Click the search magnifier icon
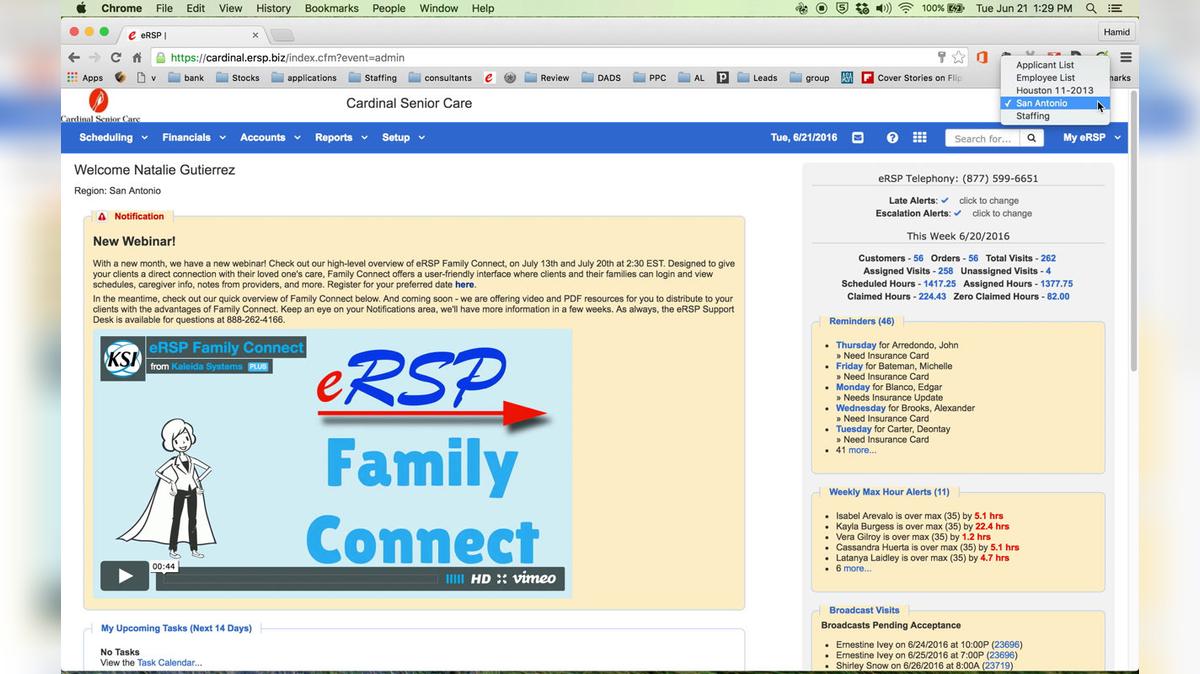Viewport: 1200px width, 674px height. [1031, 137]
